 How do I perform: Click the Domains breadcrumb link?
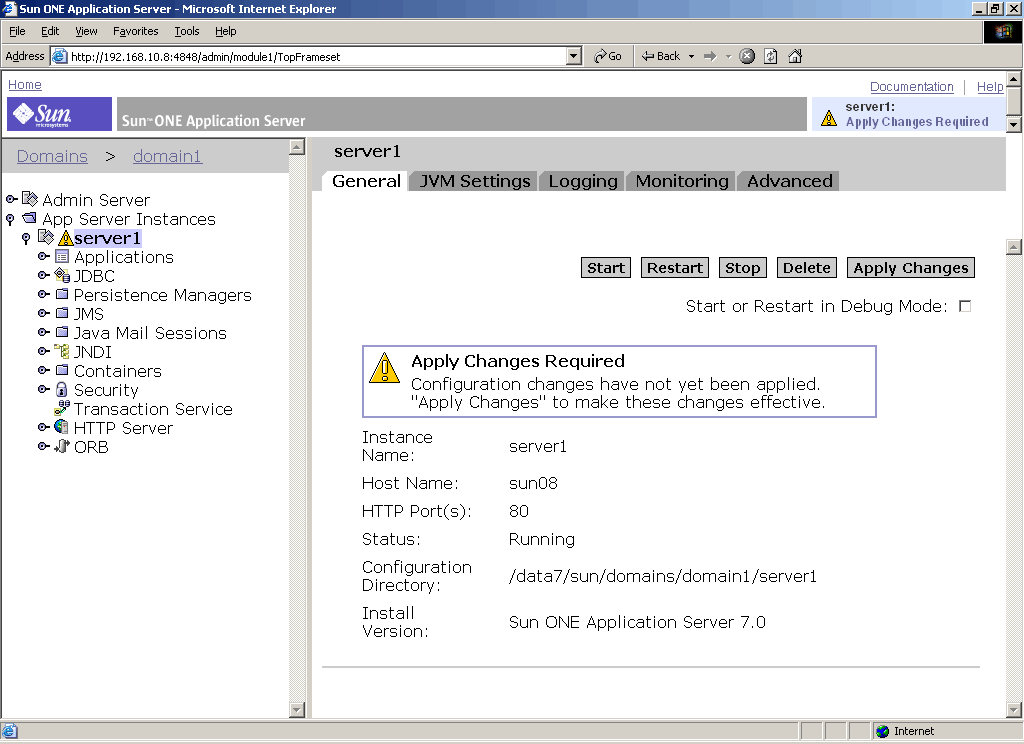(x=52, y=156)
